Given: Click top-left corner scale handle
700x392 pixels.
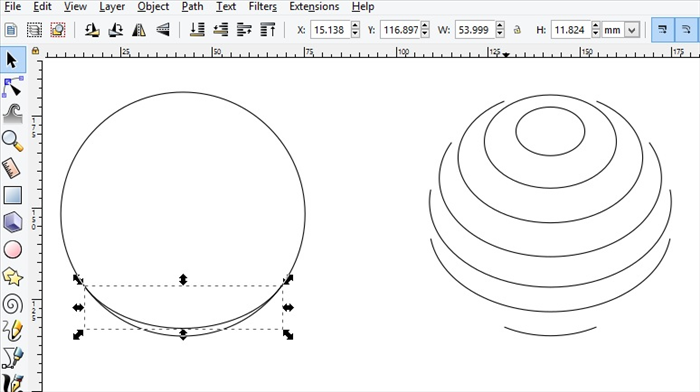Looking at the screenshot, I should (x=78, y=279).
